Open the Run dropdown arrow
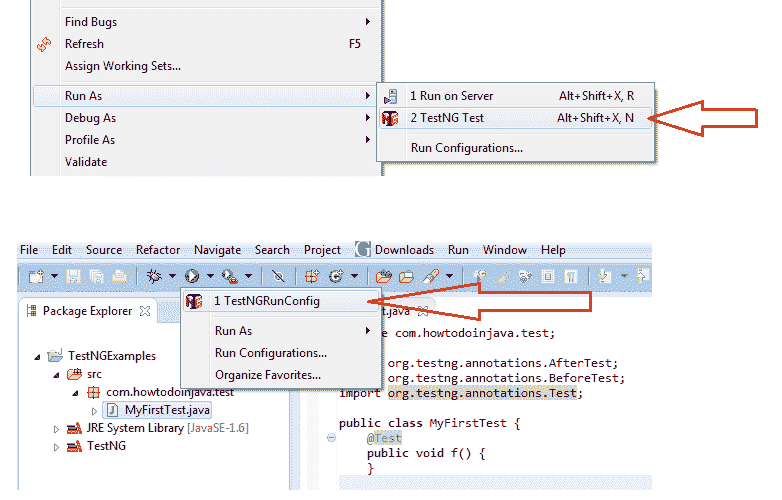This screenshot has height=500, width=782. [210, 276]
